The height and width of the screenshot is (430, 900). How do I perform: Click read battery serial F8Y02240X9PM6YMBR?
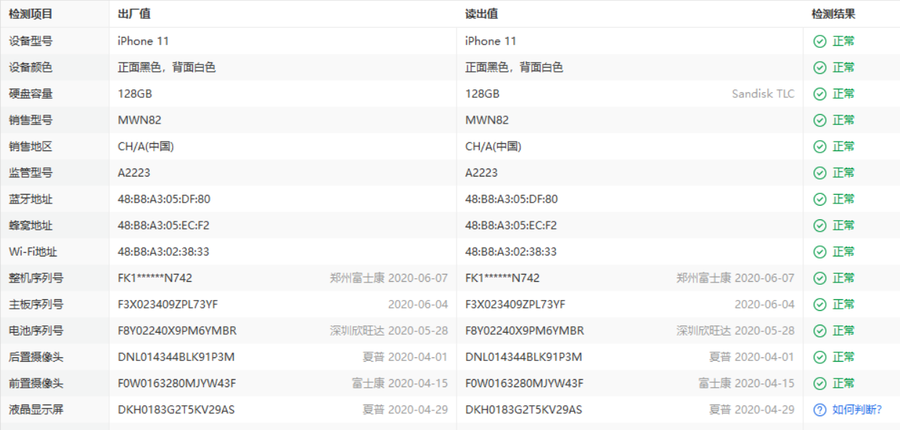(x=525, y=331)
